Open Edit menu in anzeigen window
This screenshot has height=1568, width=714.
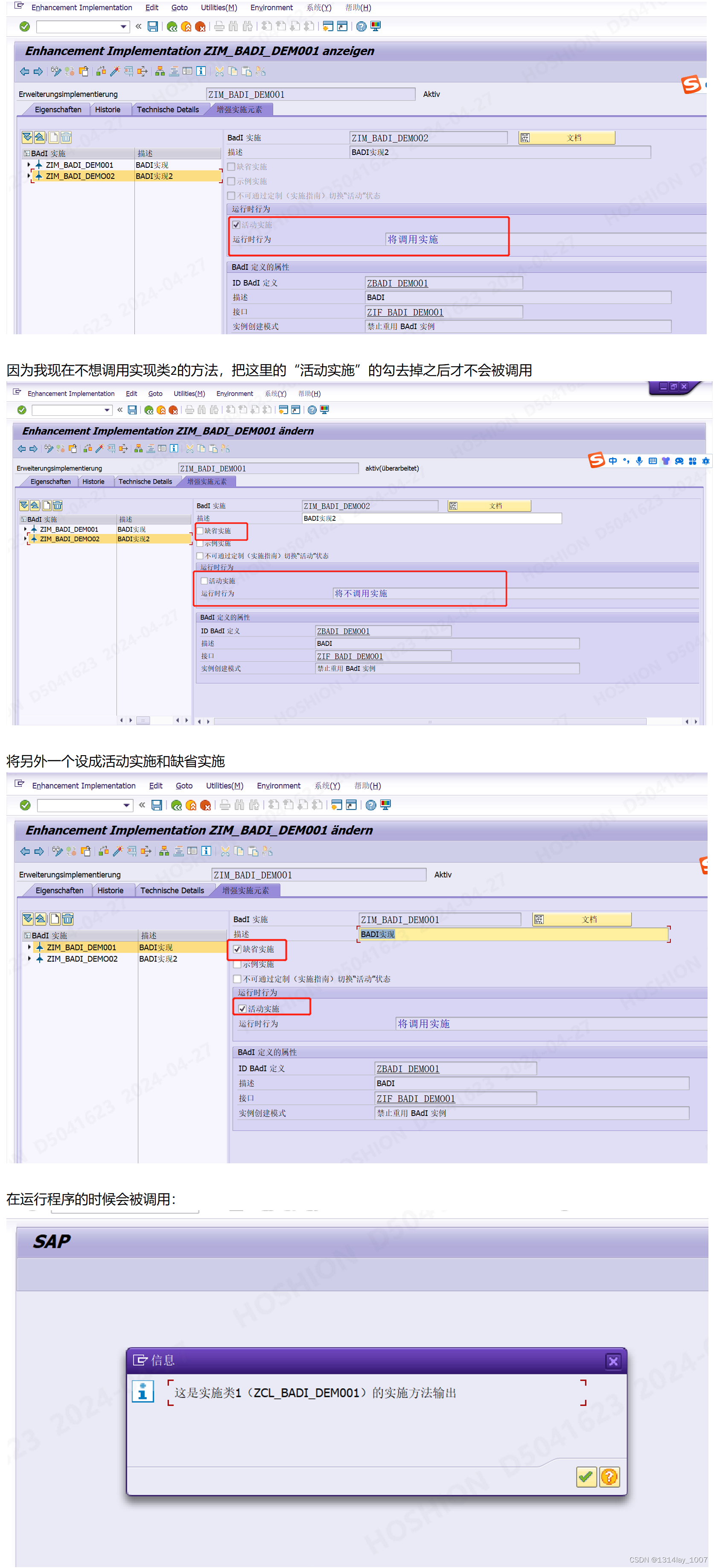(x=152, y=8)
